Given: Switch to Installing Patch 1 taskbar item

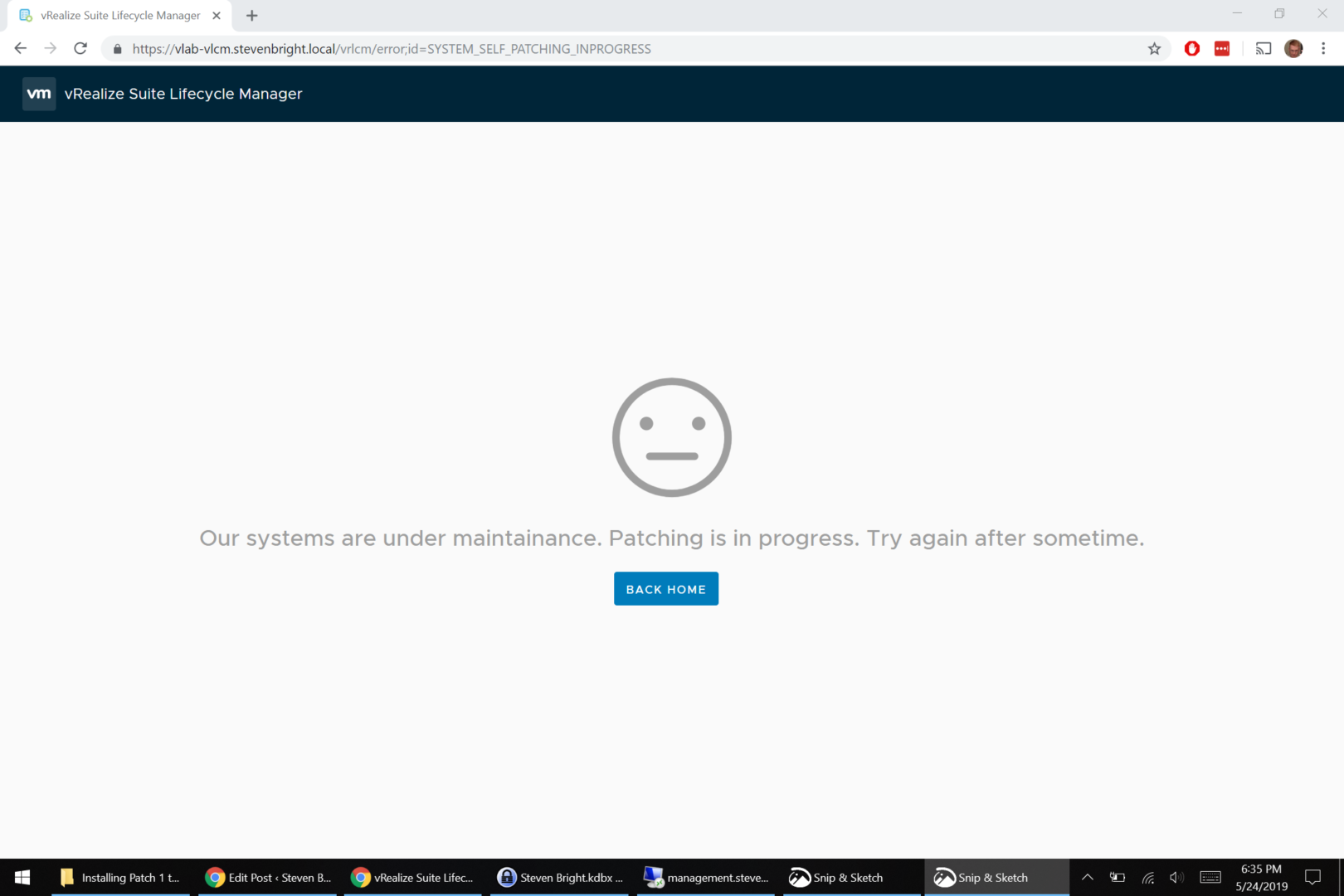Looking at the screenshot, I should click(x=120, y=877).
